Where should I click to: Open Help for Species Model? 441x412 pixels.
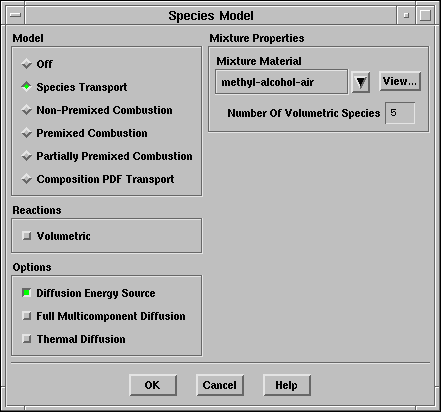coord(287,385)
